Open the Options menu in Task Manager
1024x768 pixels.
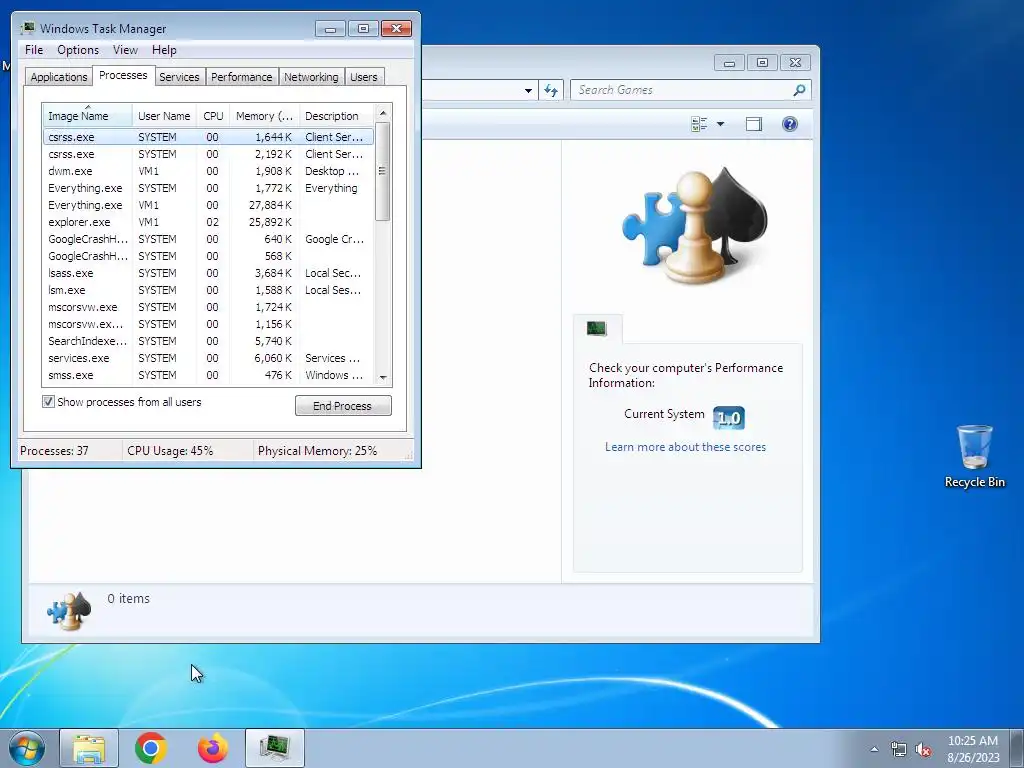point(78,50)
